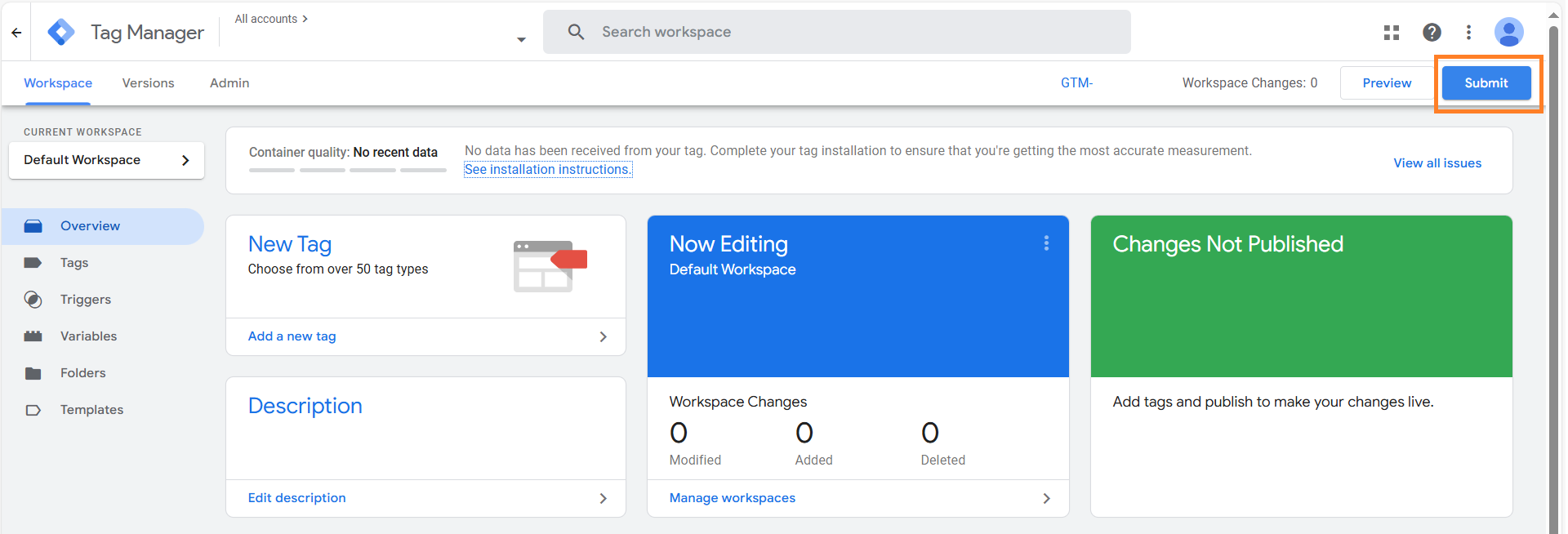Click the Submit button
Image resolution: width=1568 pixels, height=534 pixels.
pos(1486,83)
